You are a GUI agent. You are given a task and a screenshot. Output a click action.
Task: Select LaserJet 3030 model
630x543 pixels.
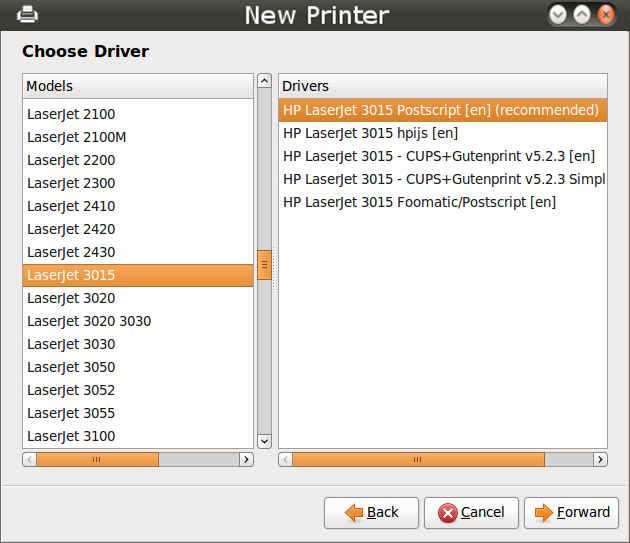pyautogui.click(x=138, y=344)
